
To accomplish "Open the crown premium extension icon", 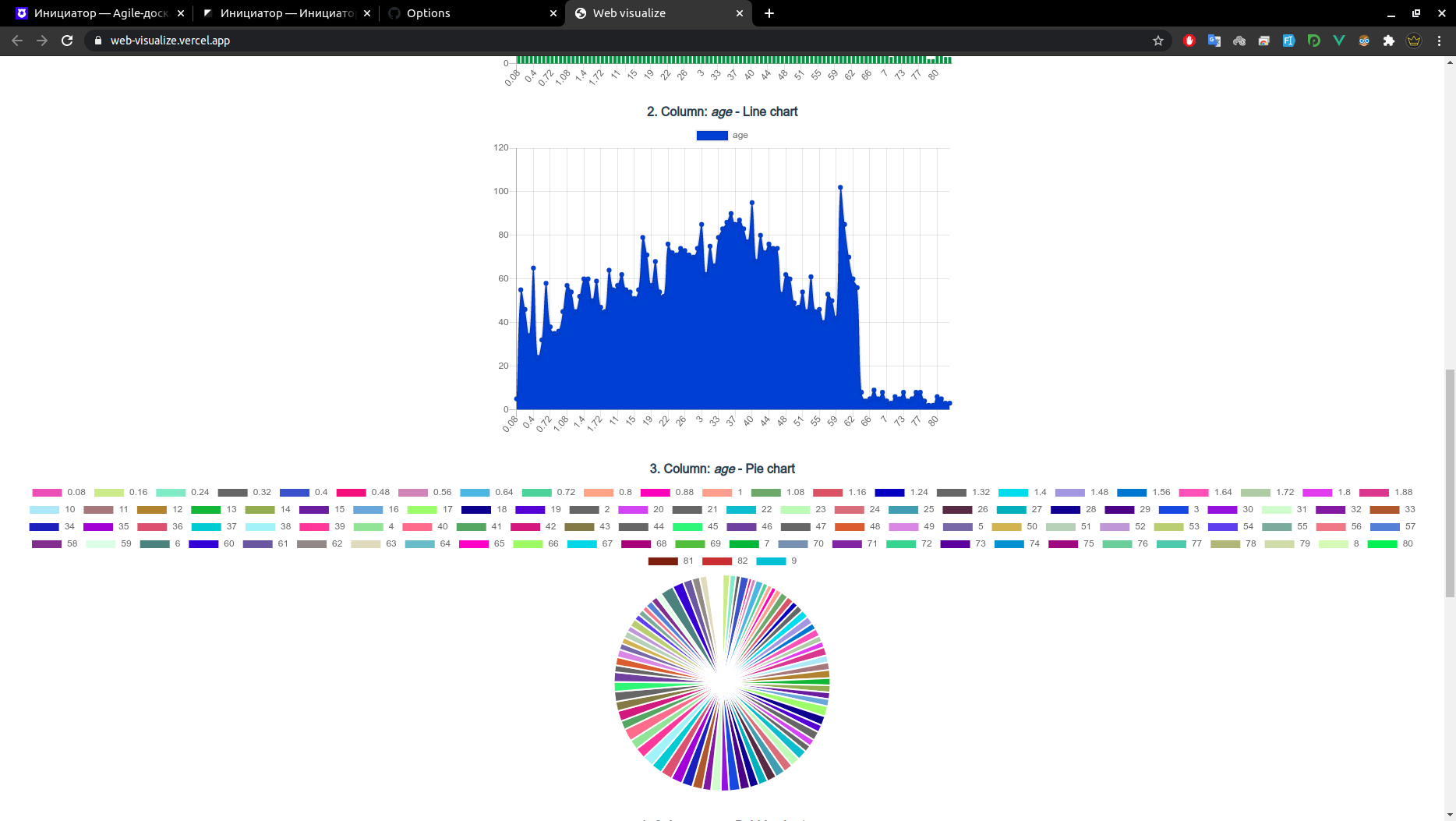I will click(x=1414, y=41).
